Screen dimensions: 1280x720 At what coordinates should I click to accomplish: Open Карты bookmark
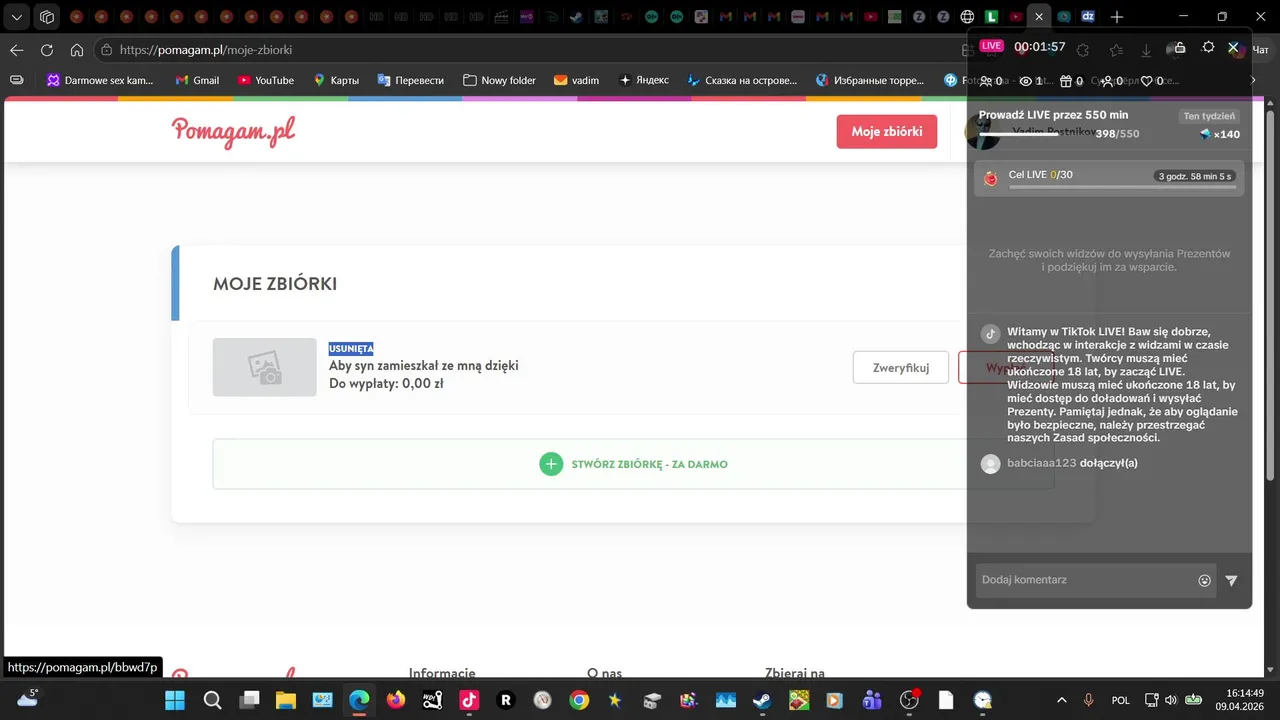tap(336, 80)
